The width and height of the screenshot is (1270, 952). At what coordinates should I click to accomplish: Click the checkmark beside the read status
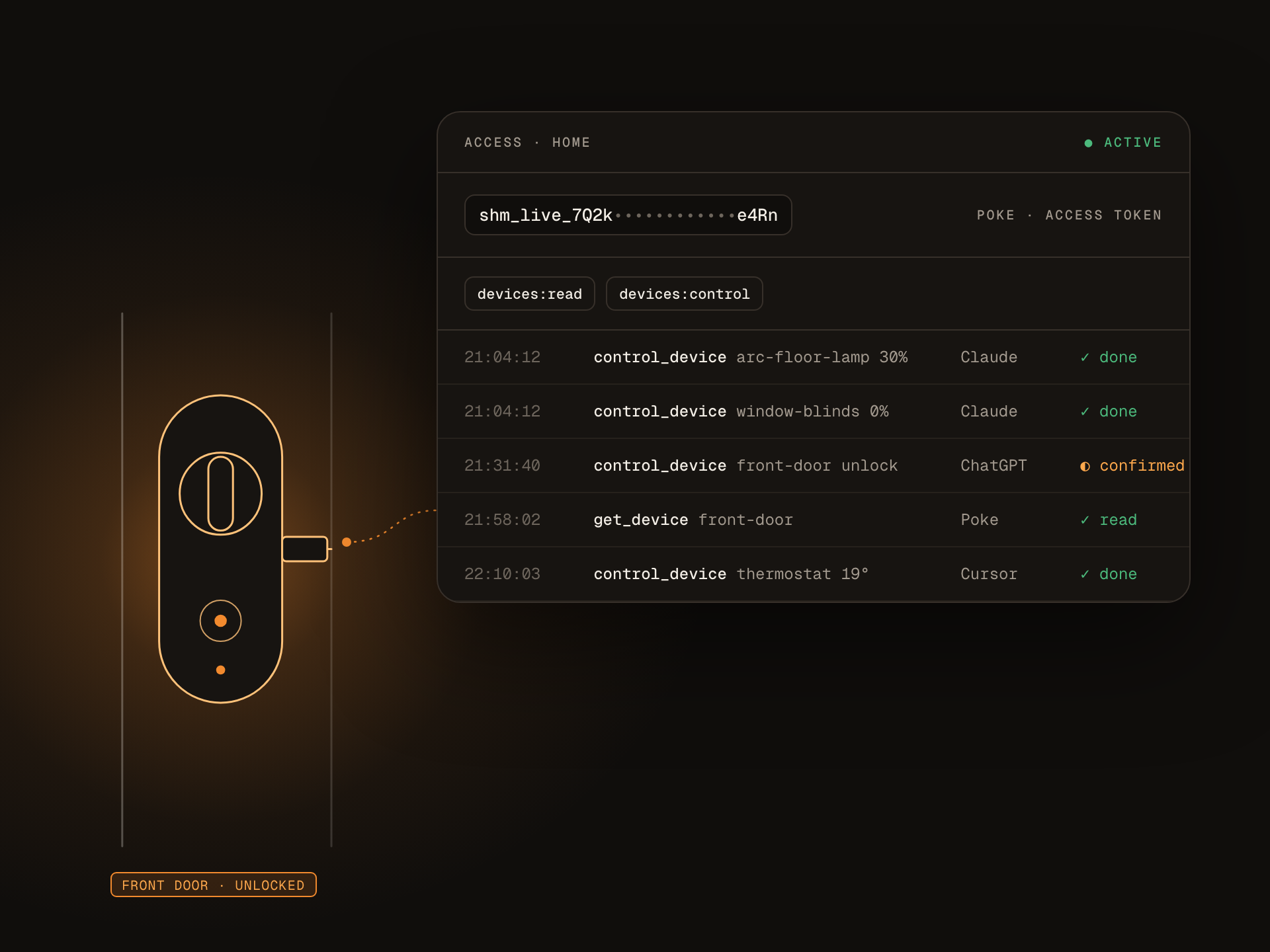tap(1085, 520)
